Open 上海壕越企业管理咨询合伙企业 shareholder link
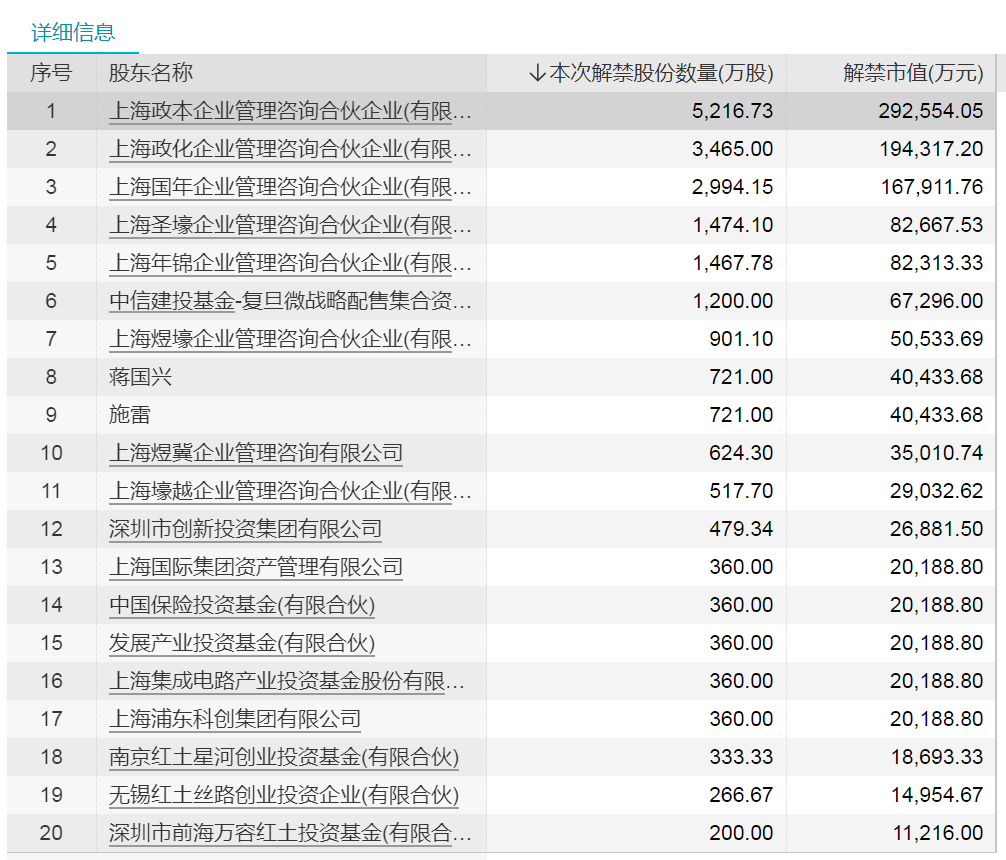This screenshot has width=1006, height=860. click(x=290, y=491)
